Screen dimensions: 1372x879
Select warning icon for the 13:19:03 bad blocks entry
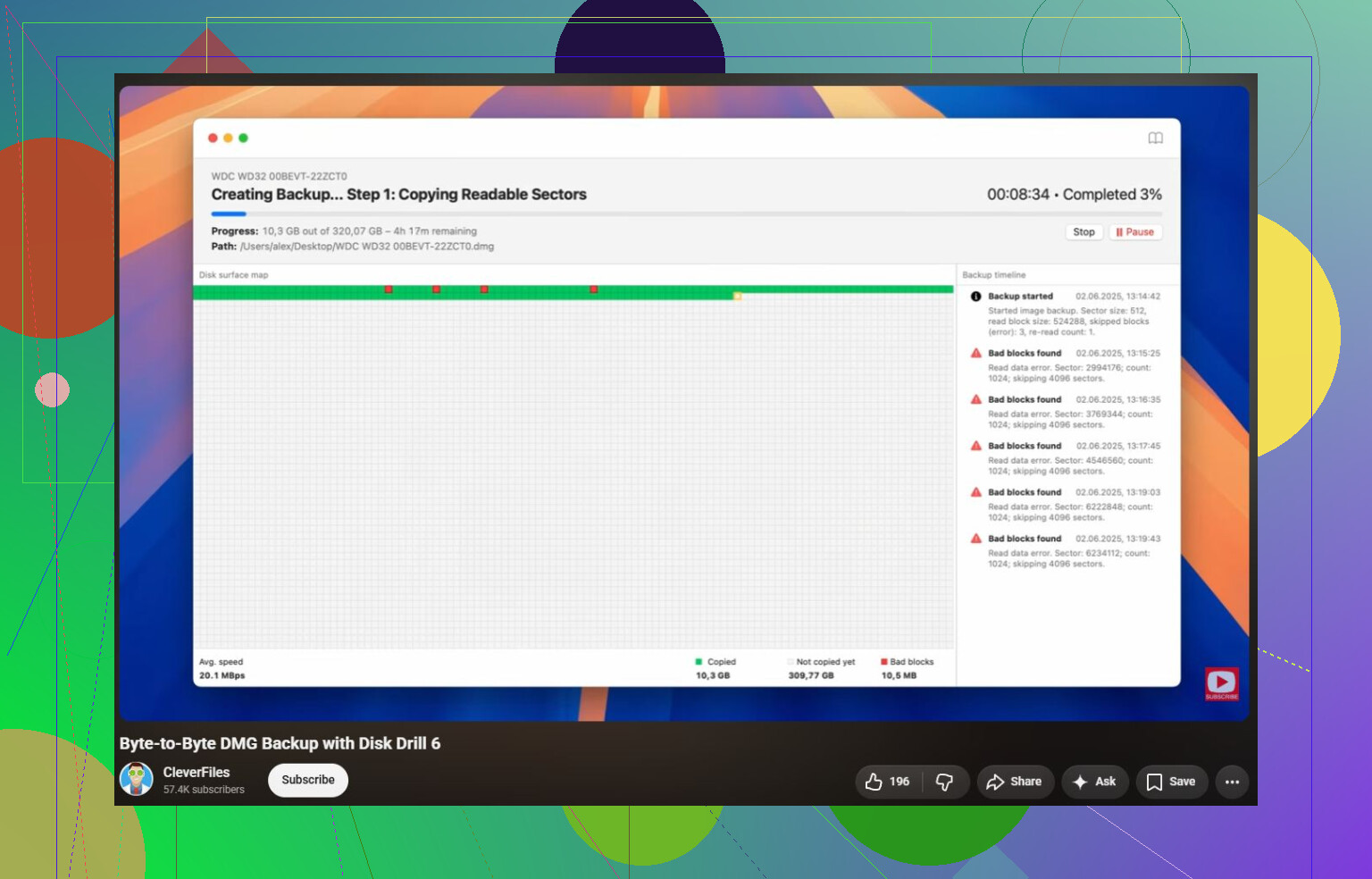976,492
